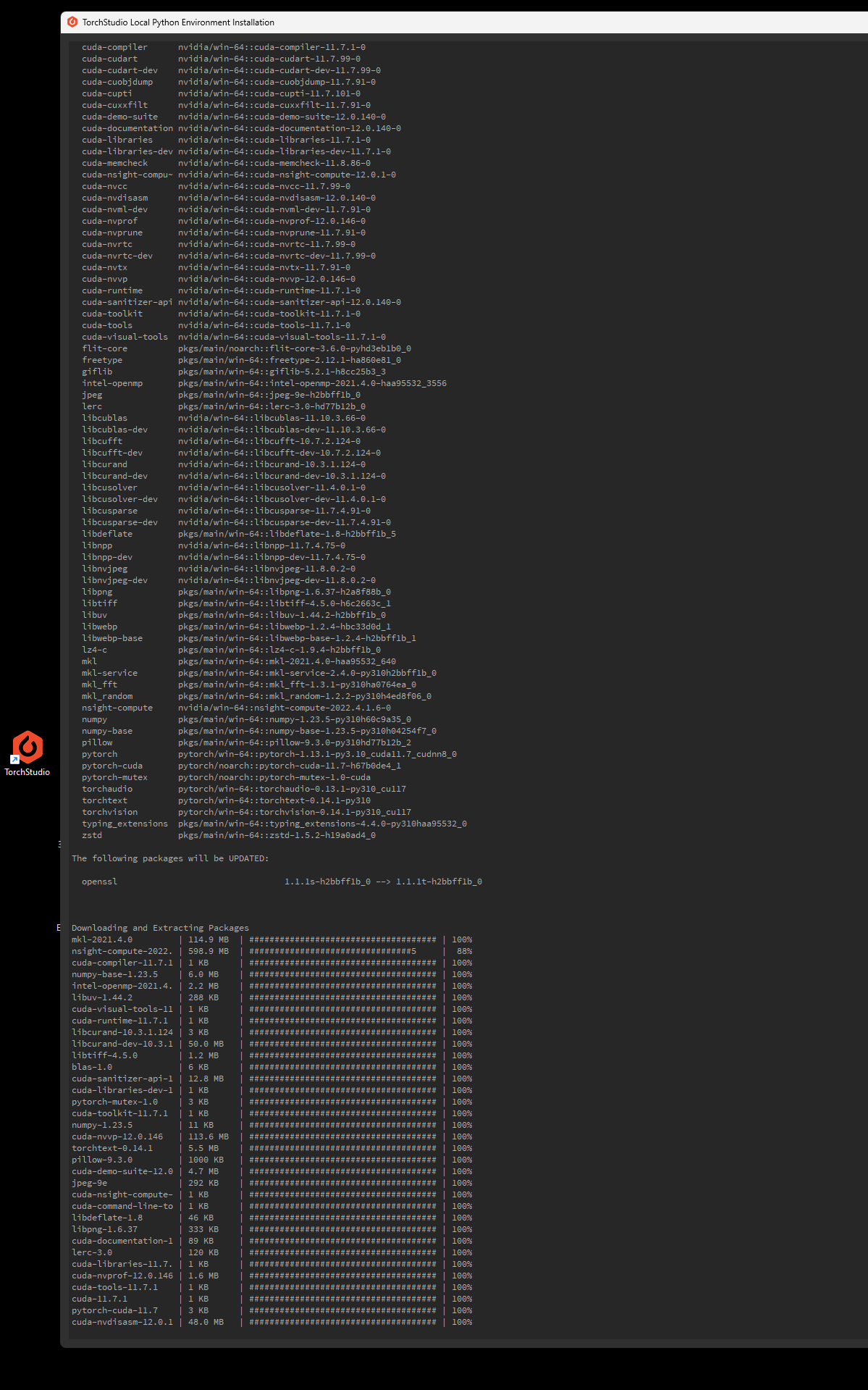Click the 'typing_extensions' package row

tap(274, 824)
